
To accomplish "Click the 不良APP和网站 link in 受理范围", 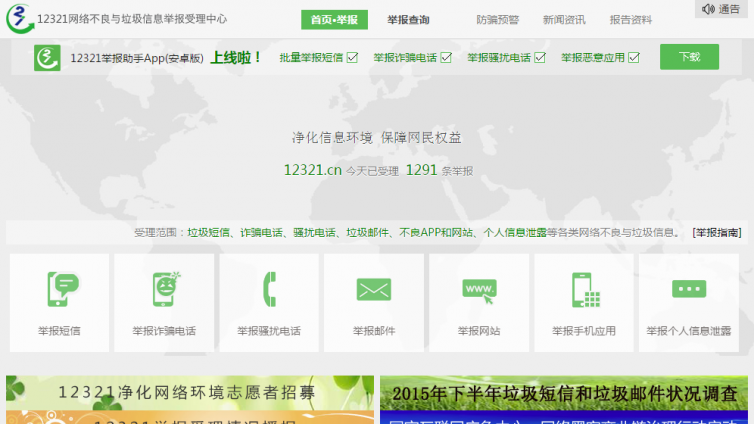I will (436, 233).
